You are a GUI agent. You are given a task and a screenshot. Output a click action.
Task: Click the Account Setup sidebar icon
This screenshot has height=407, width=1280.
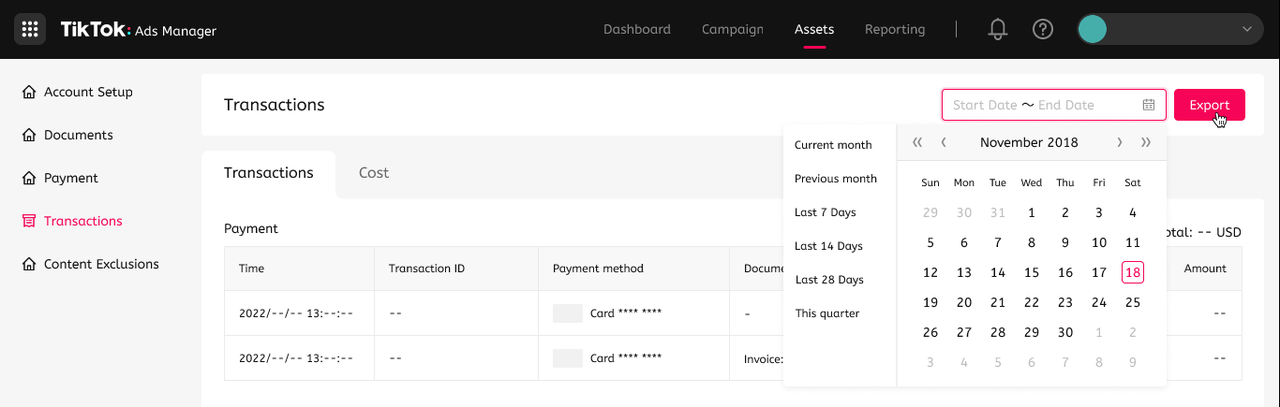pos(29,92)
